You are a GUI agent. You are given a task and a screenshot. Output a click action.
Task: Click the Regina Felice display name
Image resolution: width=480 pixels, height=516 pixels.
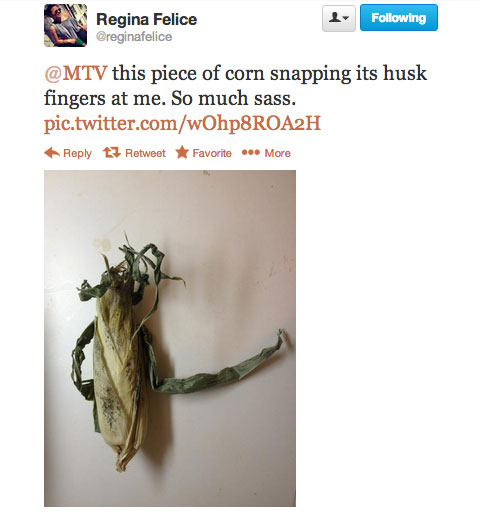click(x=147, y=19)
